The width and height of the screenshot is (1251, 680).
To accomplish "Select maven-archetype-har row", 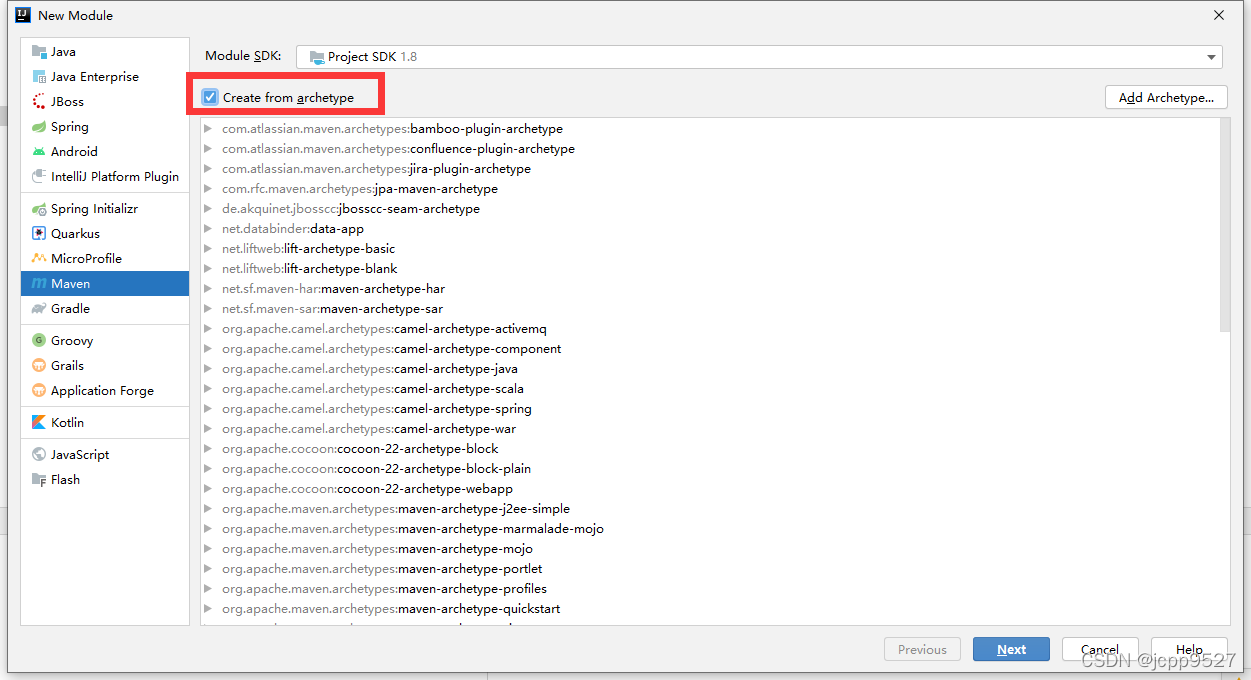I will [710, 289].
